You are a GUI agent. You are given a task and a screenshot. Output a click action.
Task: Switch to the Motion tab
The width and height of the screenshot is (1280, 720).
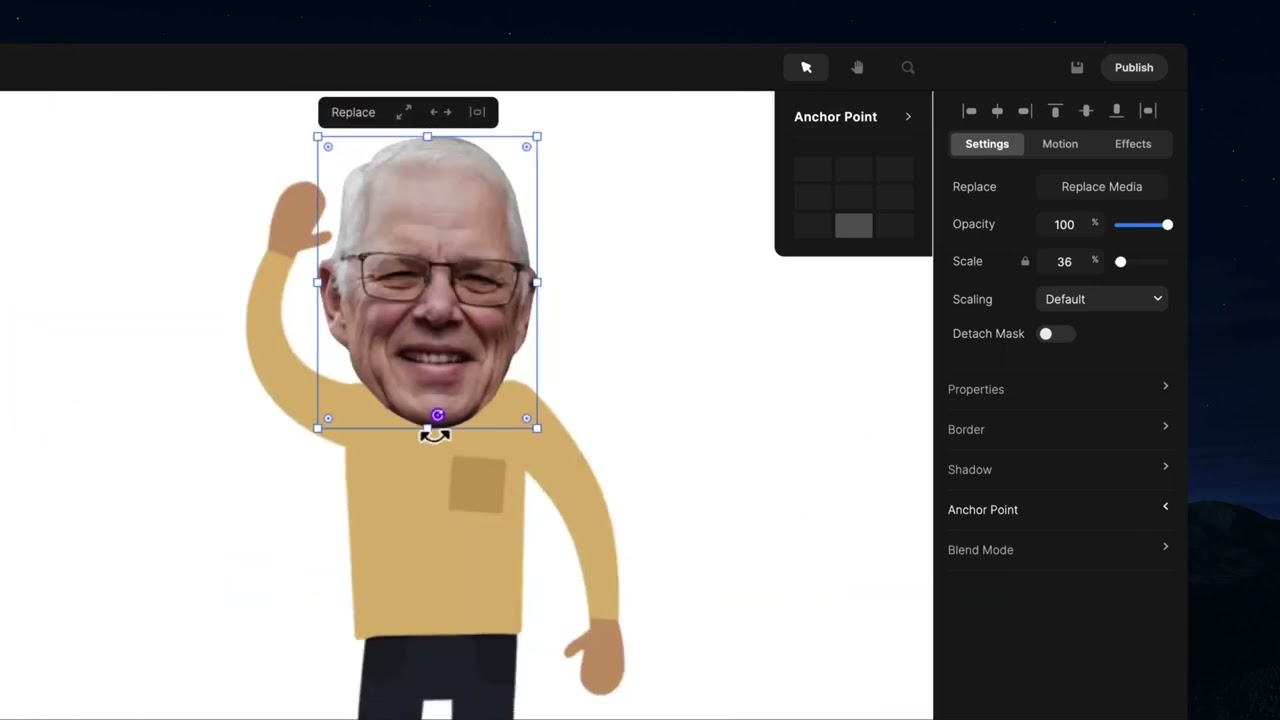pos(1060,144)
